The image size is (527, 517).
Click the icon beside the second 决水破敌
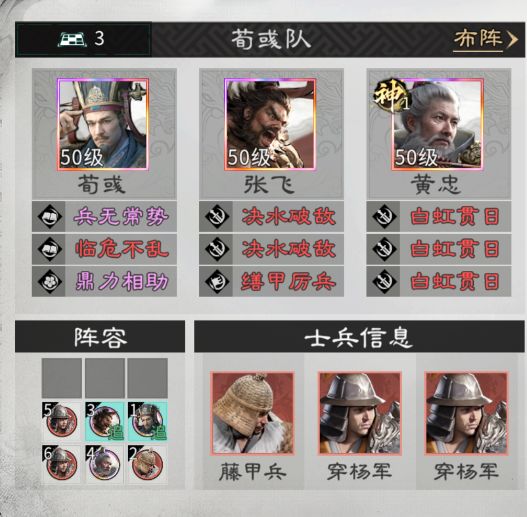point(217,249)
